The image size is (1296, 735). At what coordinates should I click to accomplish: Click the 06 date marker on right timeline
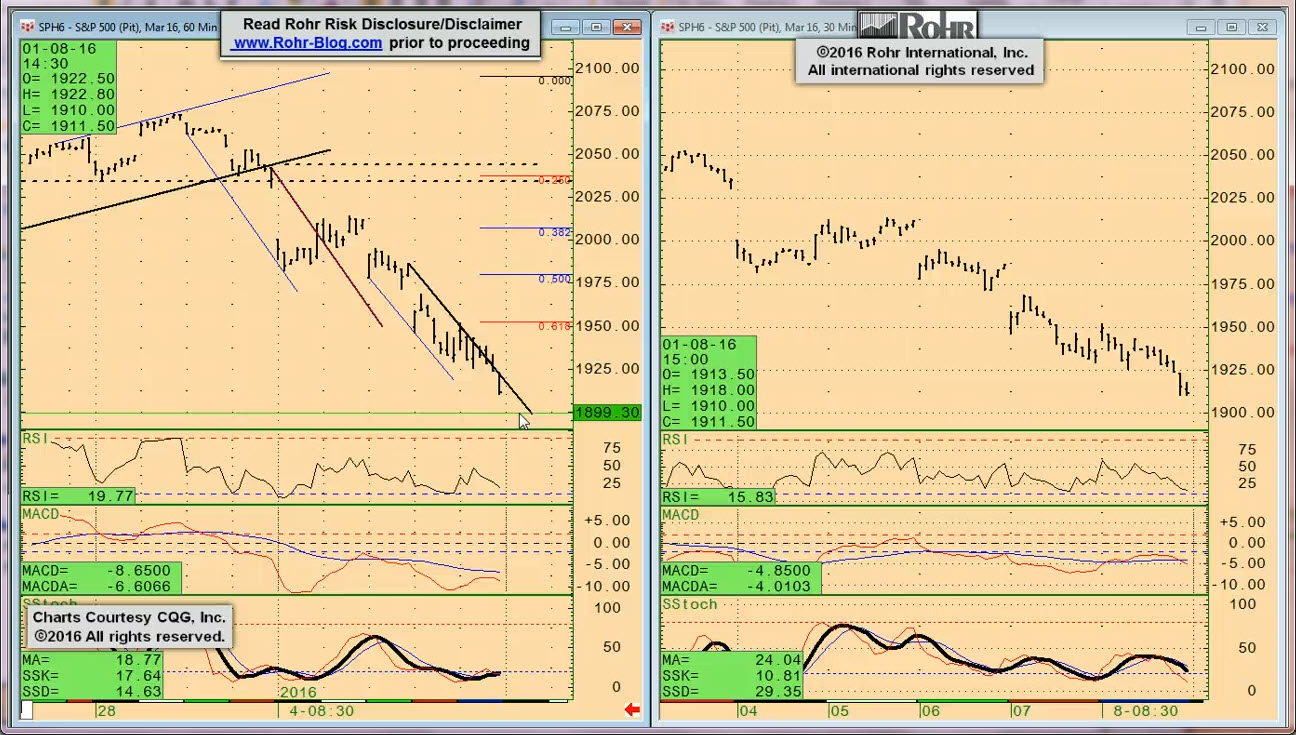pyautogui.click(x=930, y=710)
